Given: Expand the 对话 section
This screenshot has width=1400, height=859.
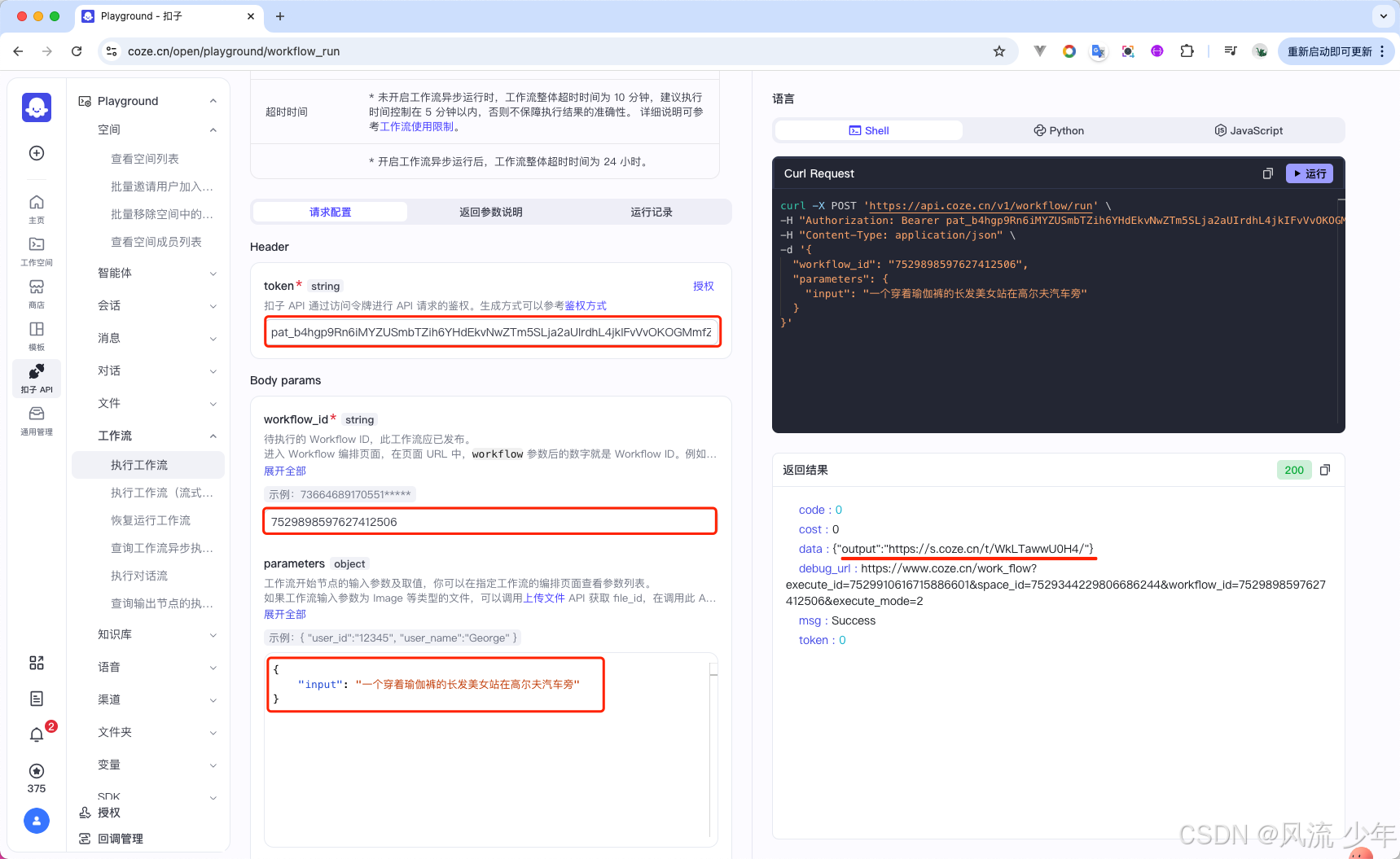Looking at the screenshot, I should pos(213,370).
